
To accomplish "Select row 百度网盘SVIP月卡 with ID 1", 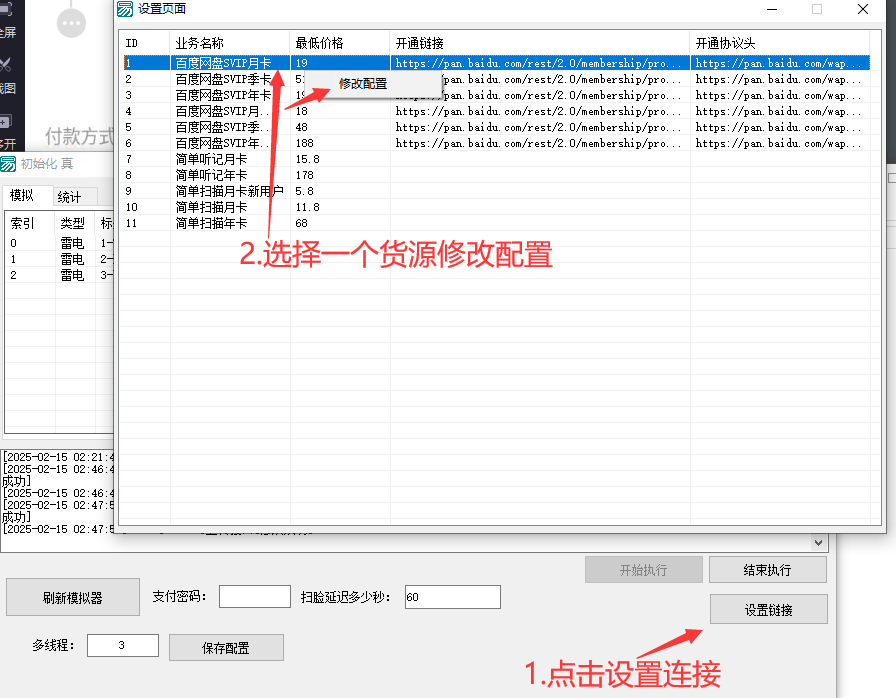I will [x=497, y=63].
